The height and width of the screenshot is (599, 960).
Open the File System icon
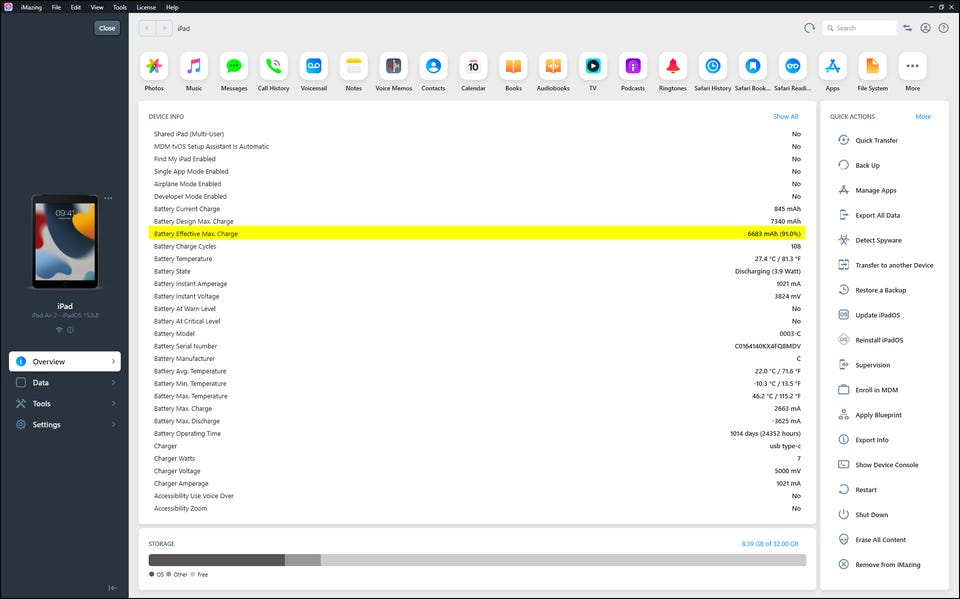872,66
